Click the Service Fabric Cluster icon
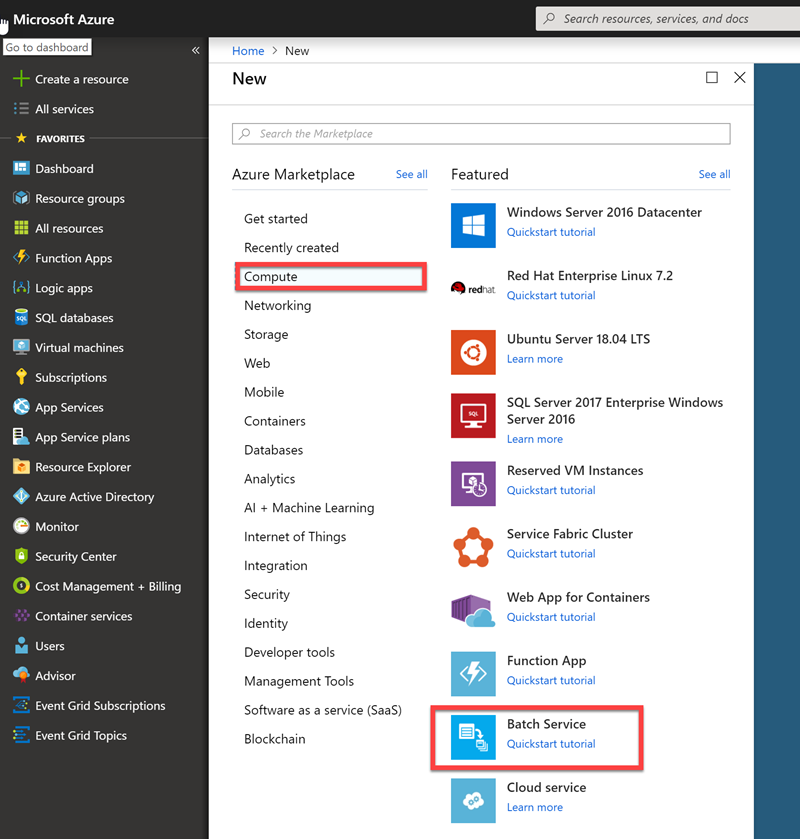This screenshot has height=839, width=800. point(473,547)
